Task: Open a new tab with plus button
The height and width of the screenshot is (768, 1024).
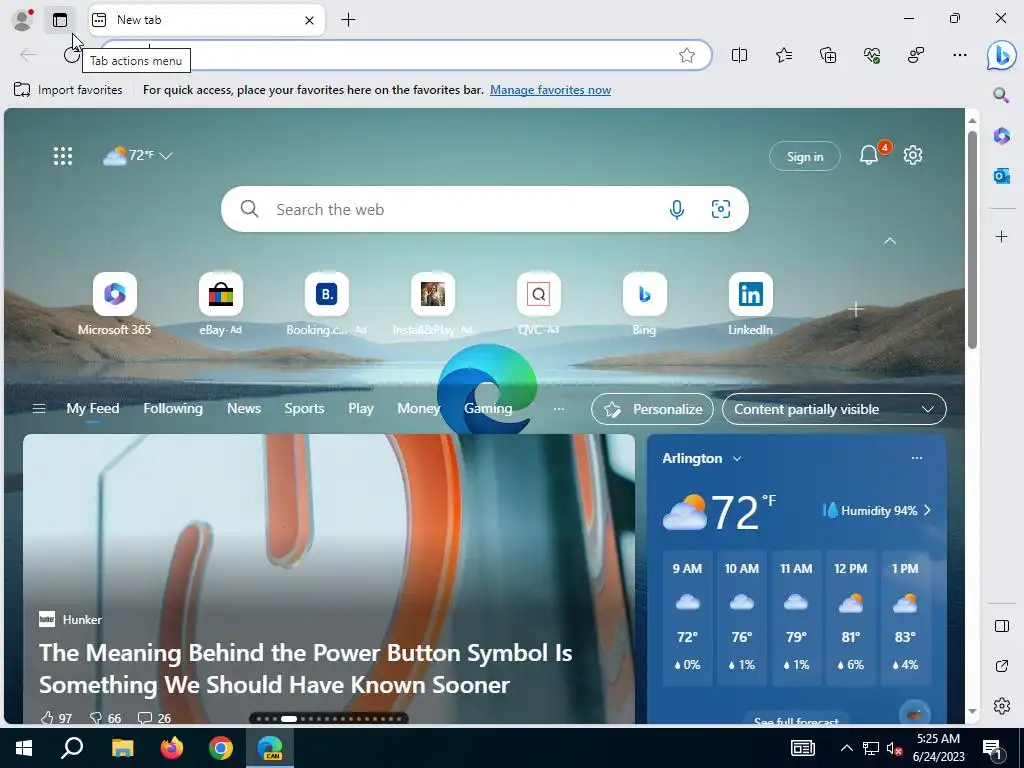Action: 349,20
